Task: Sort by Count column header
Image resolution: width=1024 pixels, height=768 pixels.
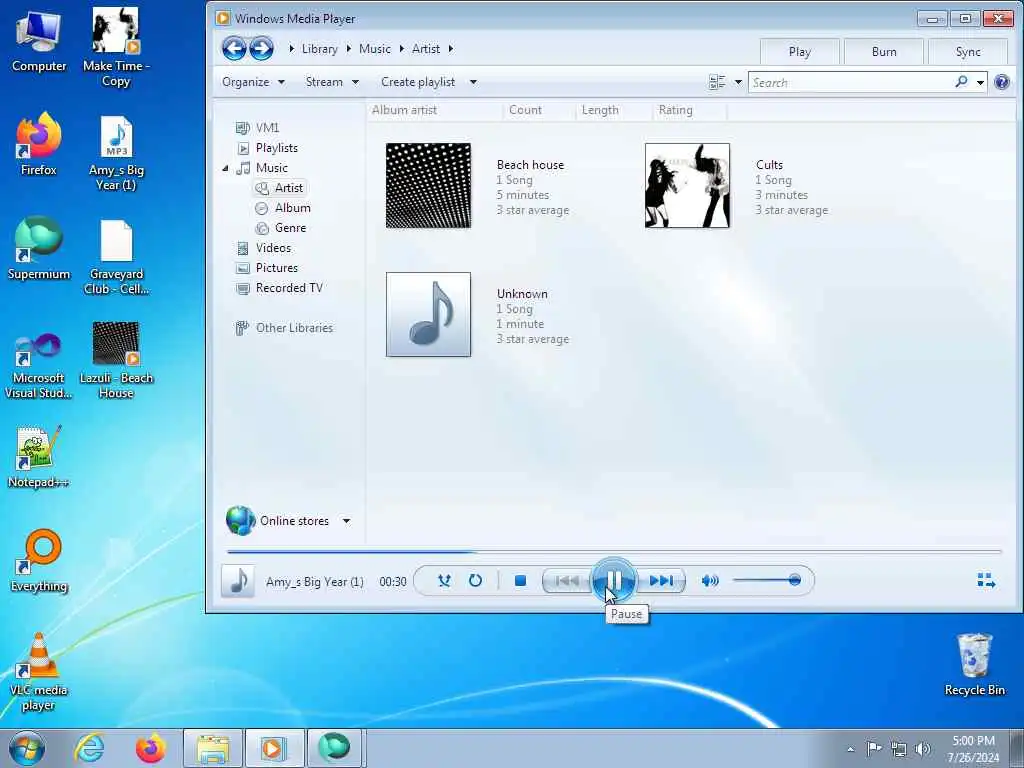Action: click(526, 110)
